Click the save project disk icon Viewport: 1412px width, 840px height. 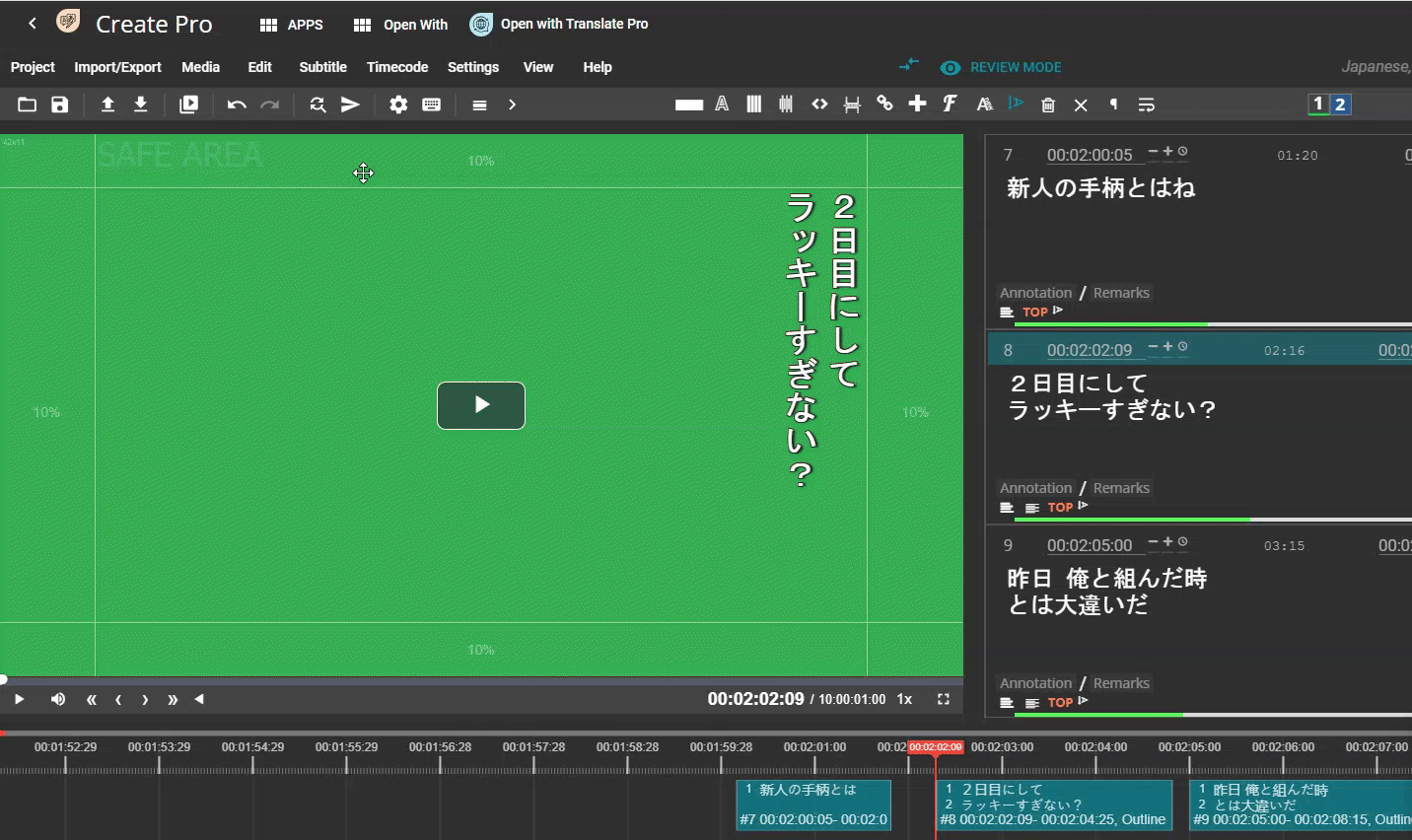click(x=60, y=105)
